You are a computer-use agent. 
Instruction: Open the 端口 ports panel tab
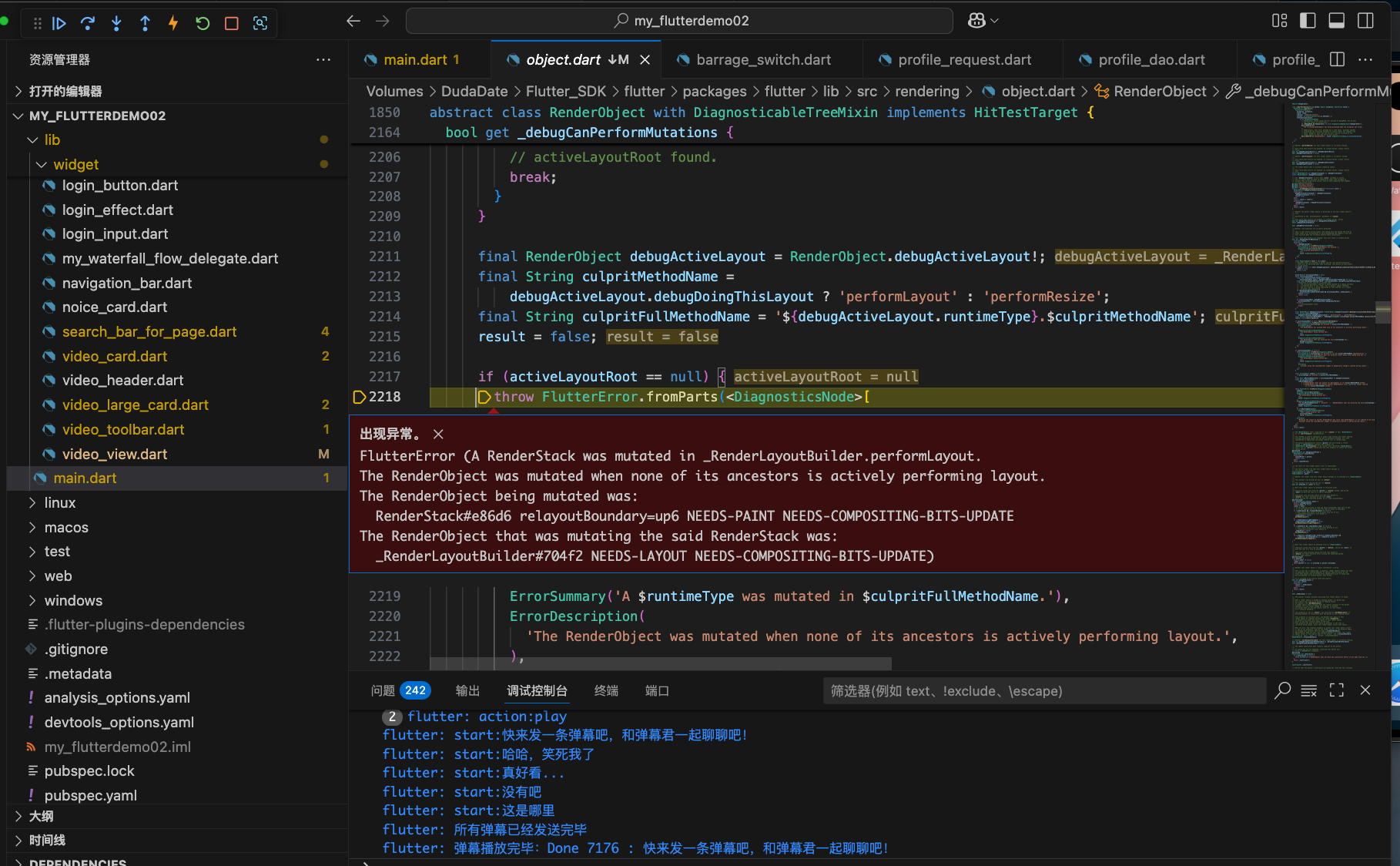pyautogui.click(x=657, y=690)
